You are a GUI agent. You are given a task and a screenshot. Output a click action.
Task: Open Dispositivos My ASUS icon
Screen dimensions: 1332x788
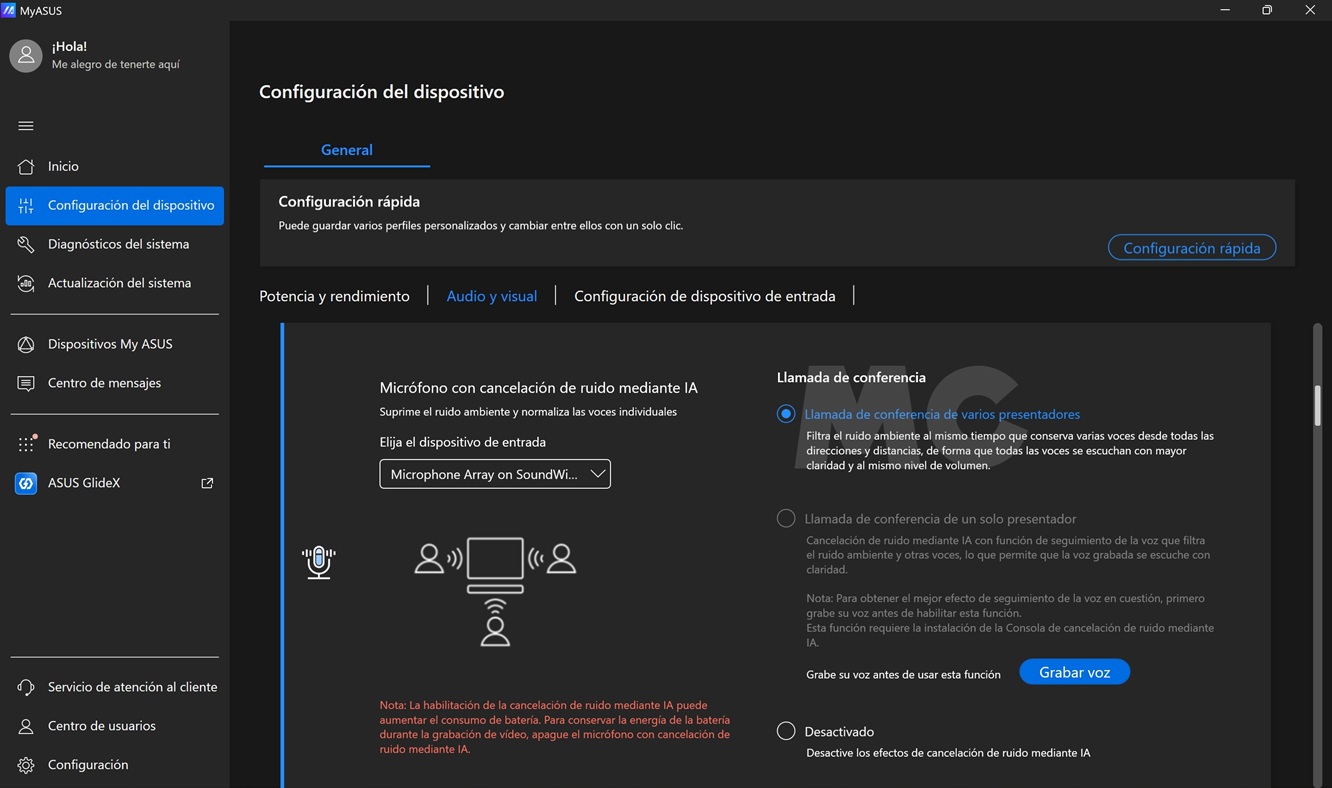tap(26, 344)
